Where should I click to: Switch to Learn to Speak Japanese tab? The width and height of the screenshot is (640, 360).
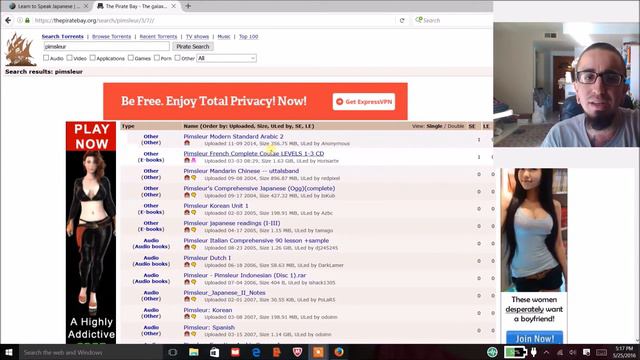[x=48, y=6]
